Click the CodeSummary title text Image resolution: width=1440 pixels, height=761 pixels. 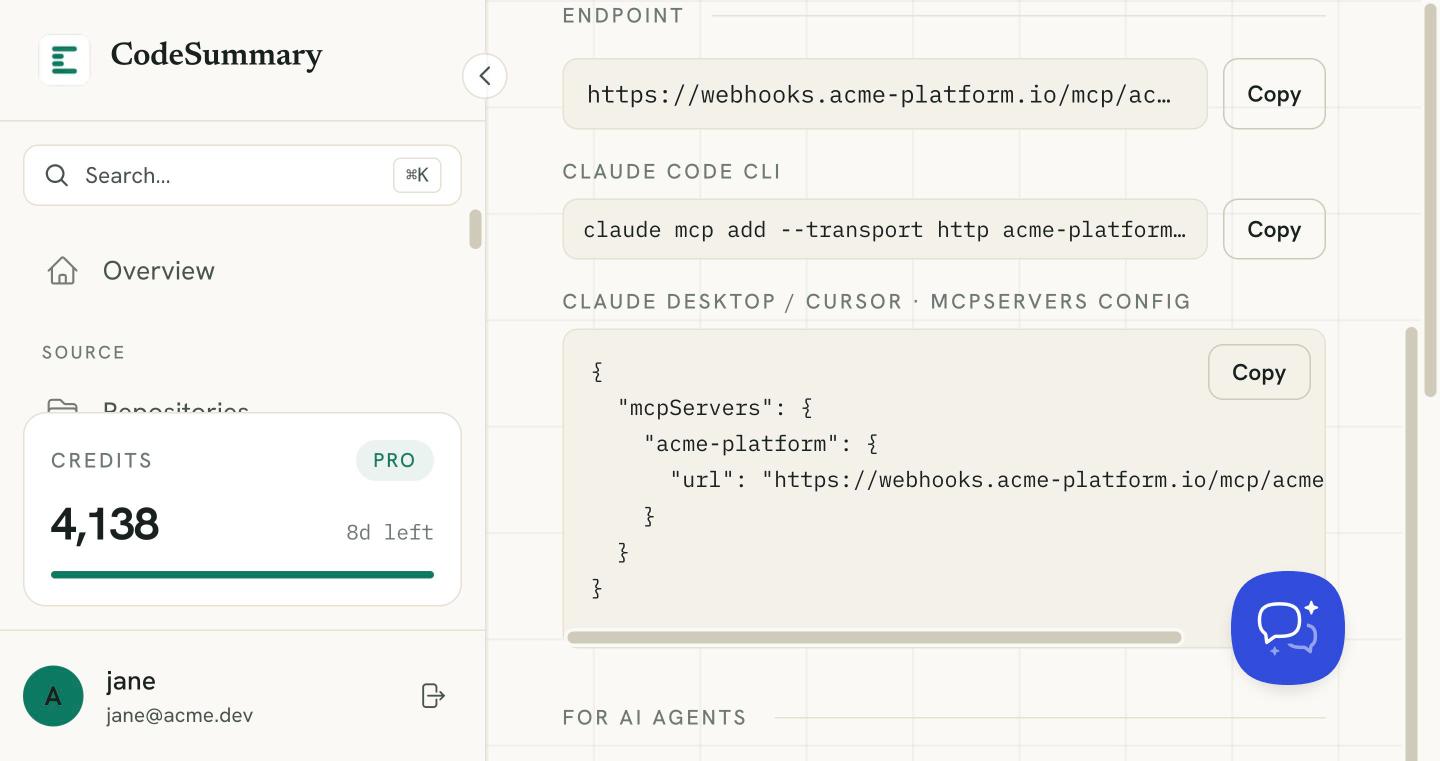tap(216, 55)
